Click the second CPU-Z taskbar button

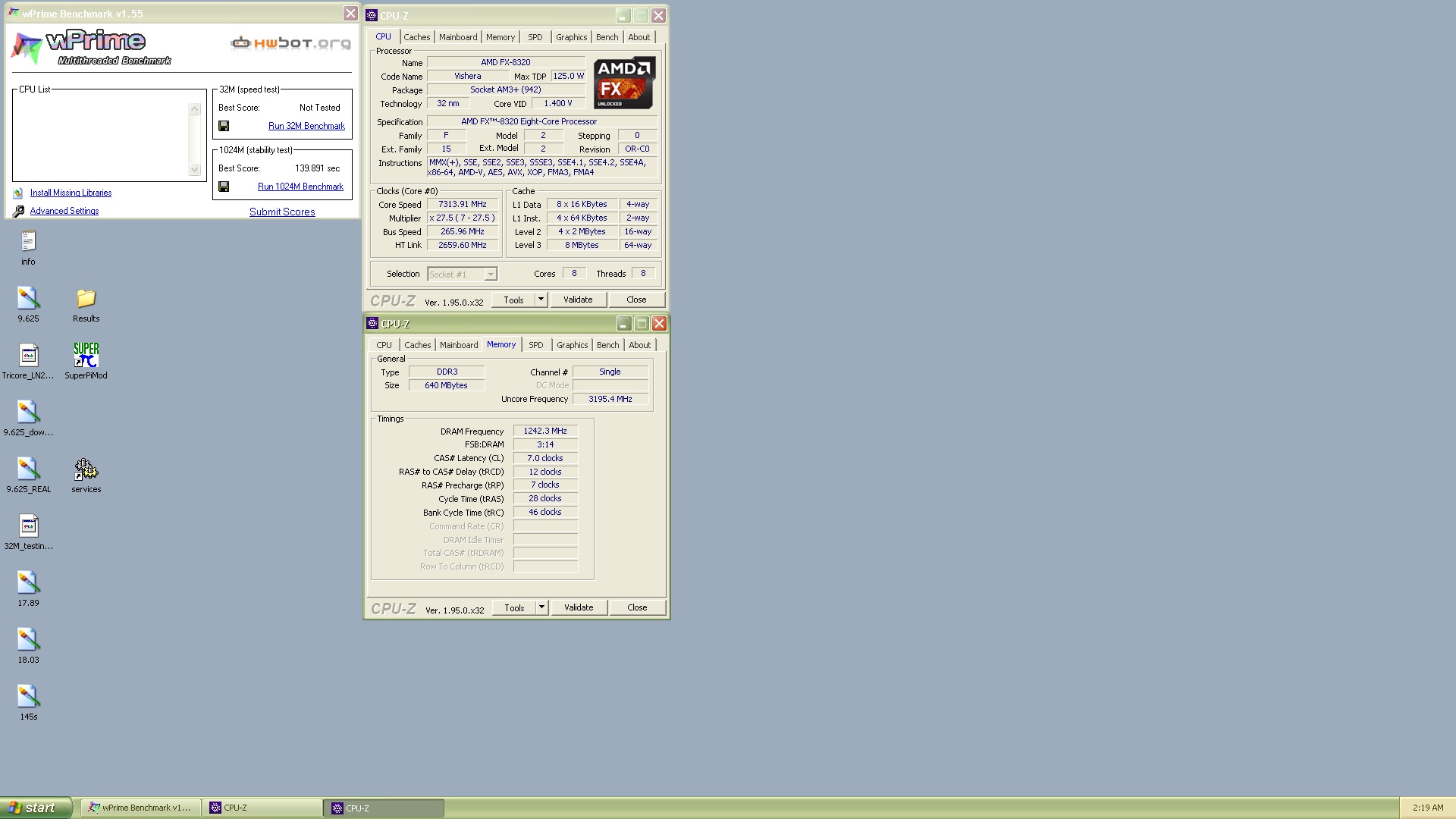[x=384, y=808]
